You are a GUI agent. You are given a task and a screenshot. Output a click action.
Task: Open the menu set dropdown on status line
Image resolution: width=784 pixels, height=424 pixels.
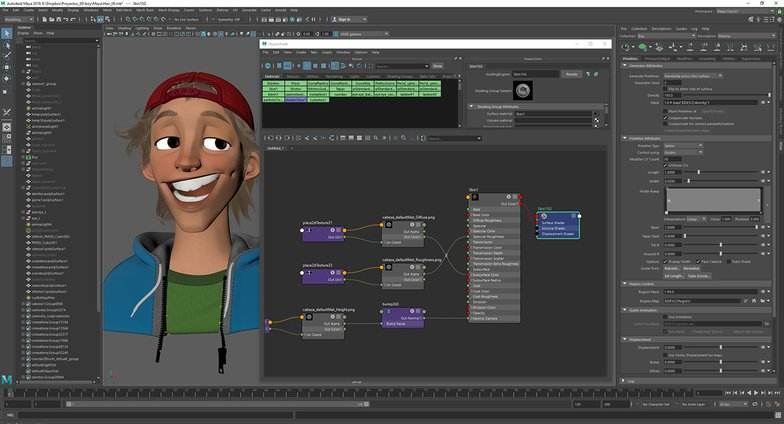[x=18, y=20]
